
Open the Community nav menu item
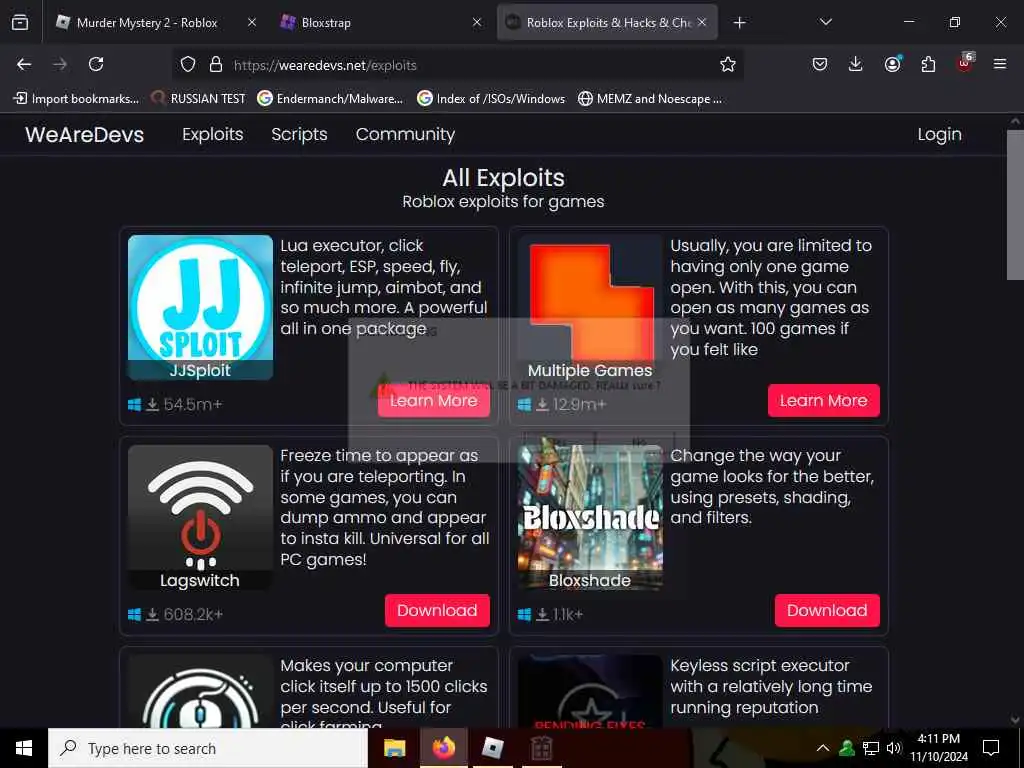(405, 135)
